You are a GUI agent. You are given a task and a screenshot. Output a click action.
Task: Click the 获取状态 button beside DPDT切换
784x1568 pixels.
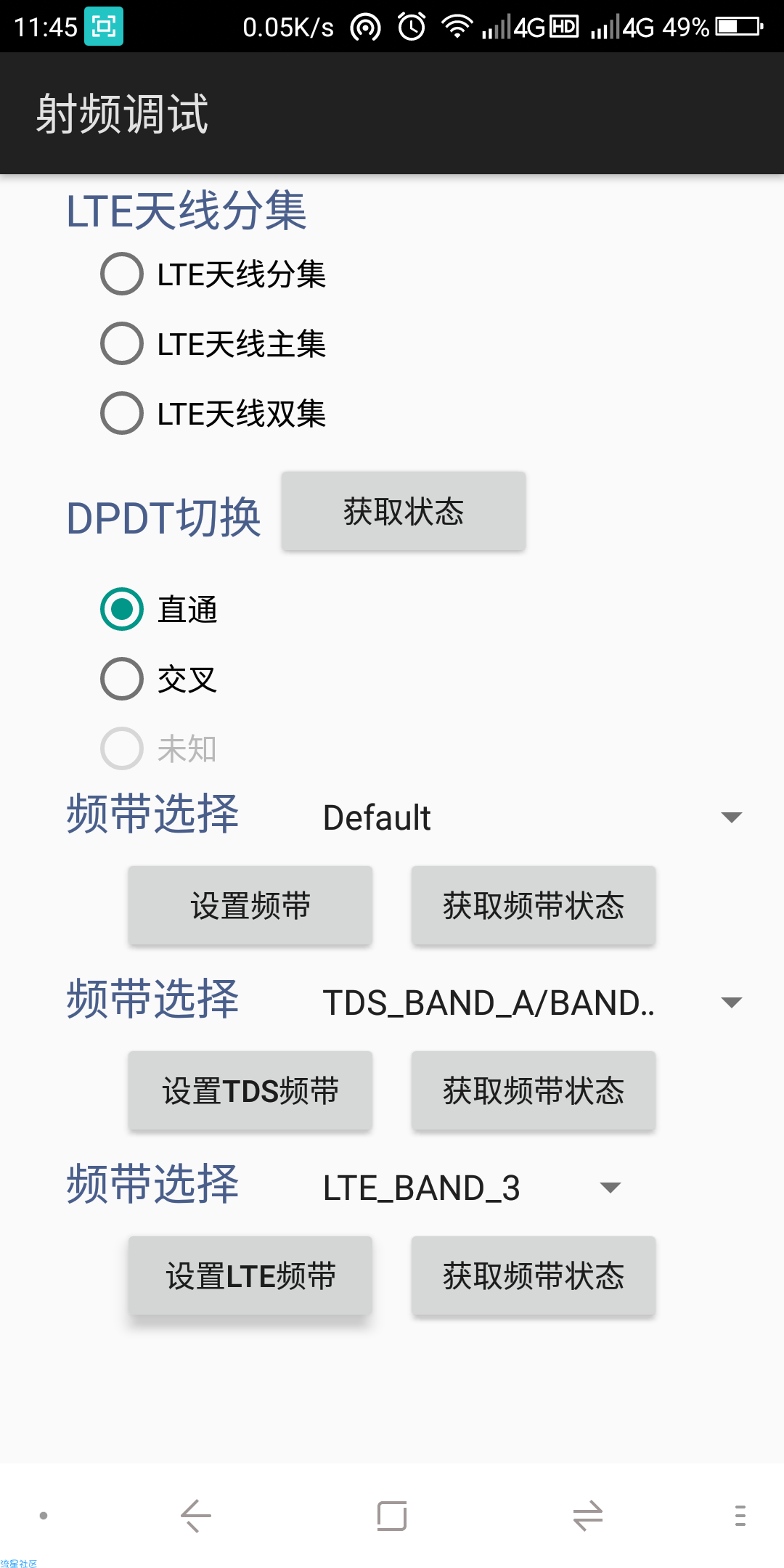(404, 511)
